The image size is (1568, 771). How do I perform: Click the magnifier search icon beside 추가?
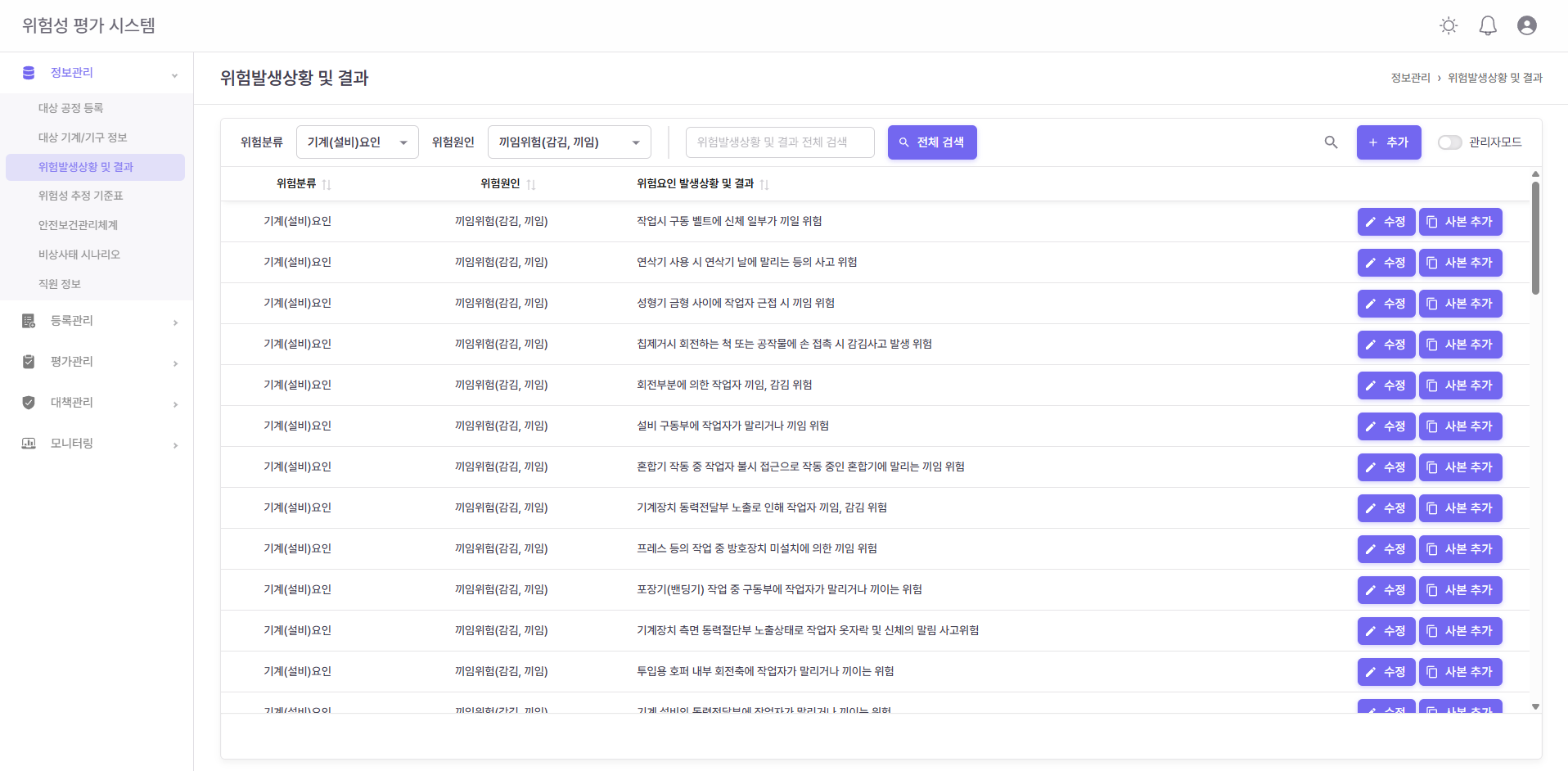(x=1331, y=142)
